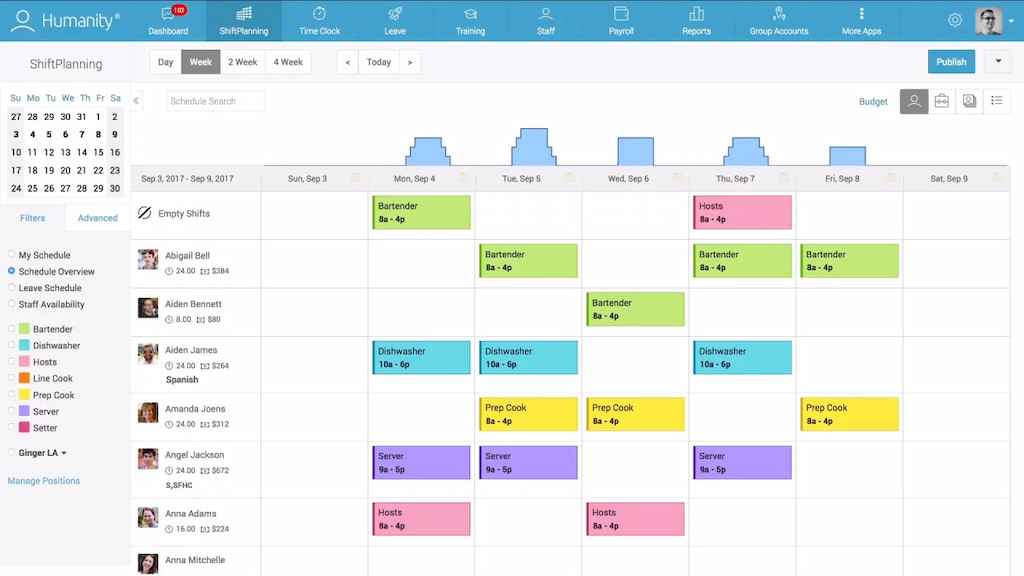
Task: Open More Apps from the top navigation
Action: (860, 21)
